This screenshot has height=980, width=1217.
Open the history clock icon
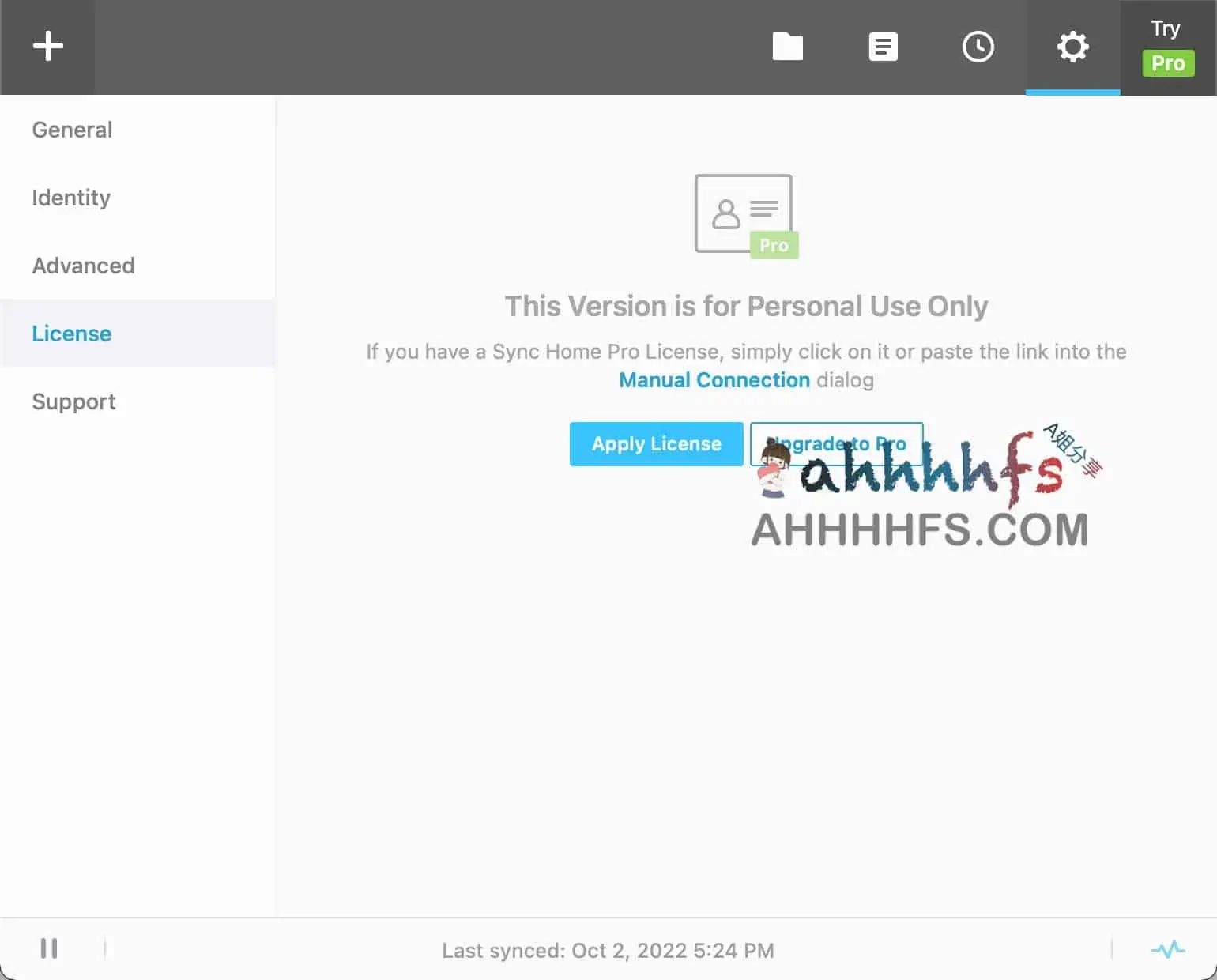tap(978, 47)
